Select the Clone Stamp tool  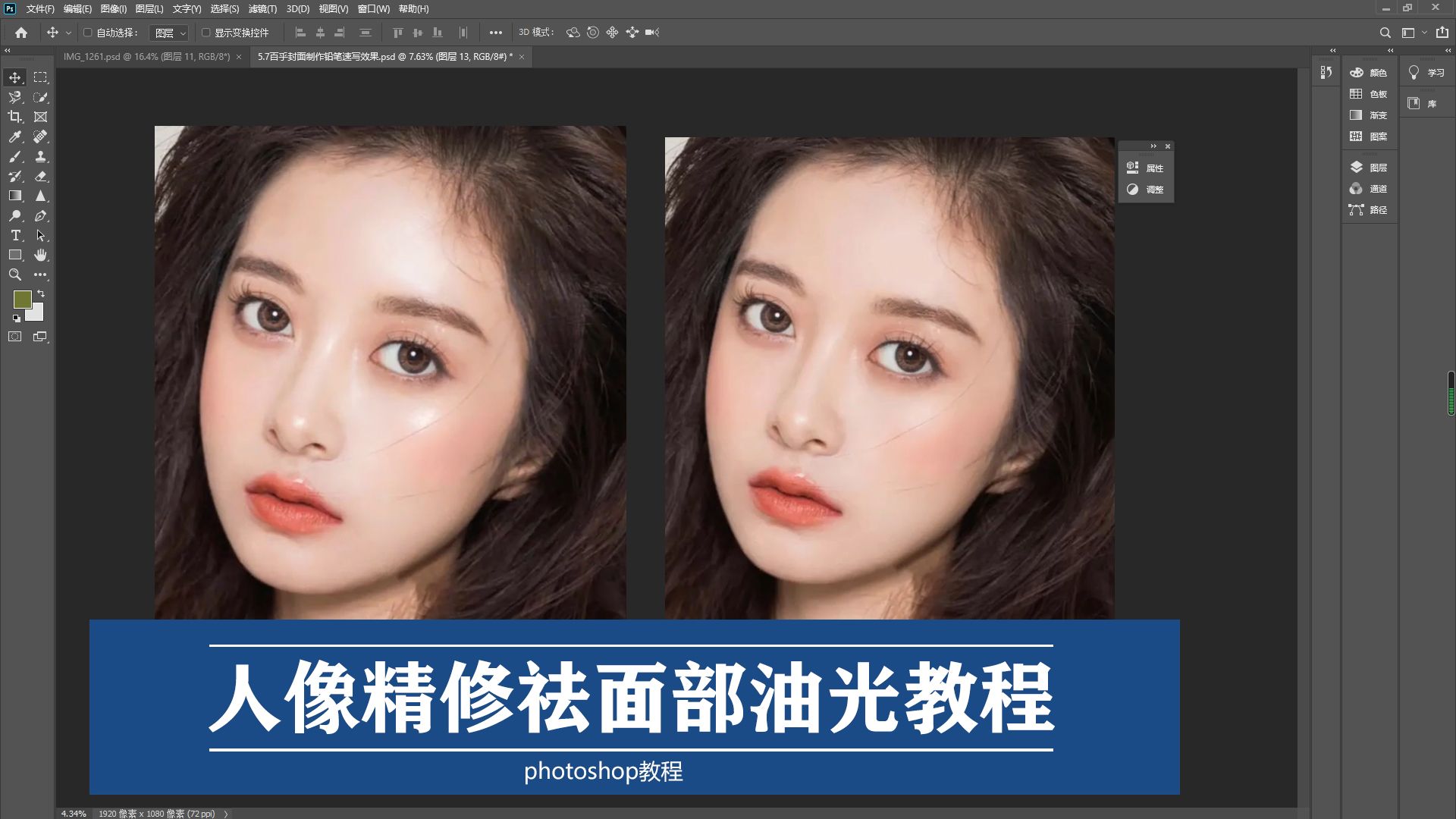[41, 156]
